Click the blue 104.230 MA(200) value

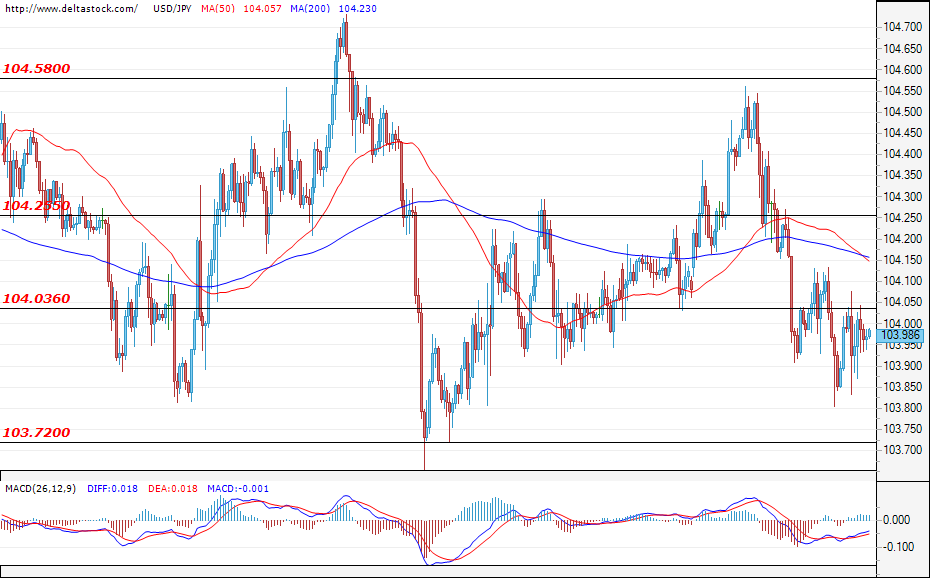(x=358, y=8)
